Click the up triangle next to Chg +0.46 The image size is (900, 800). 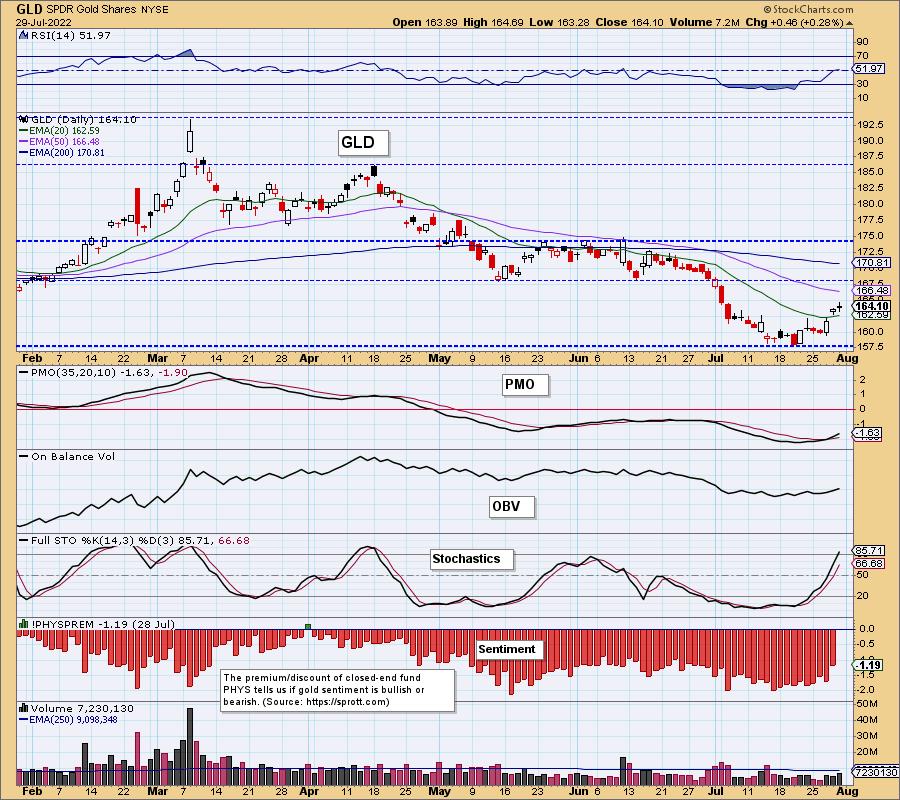coord(849,23)
